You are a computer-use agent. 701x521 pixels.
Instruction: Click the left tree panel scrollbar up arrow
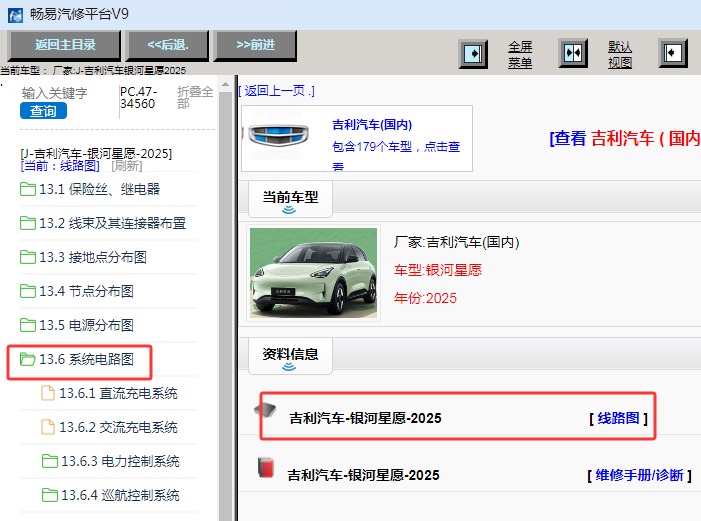pos(225,85)
